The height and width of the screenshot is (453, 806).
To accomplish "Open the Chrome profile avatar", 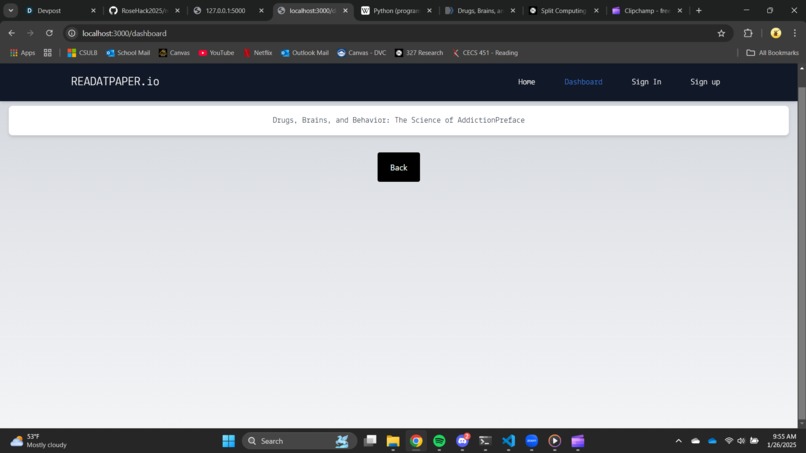I will pos(776,33).
